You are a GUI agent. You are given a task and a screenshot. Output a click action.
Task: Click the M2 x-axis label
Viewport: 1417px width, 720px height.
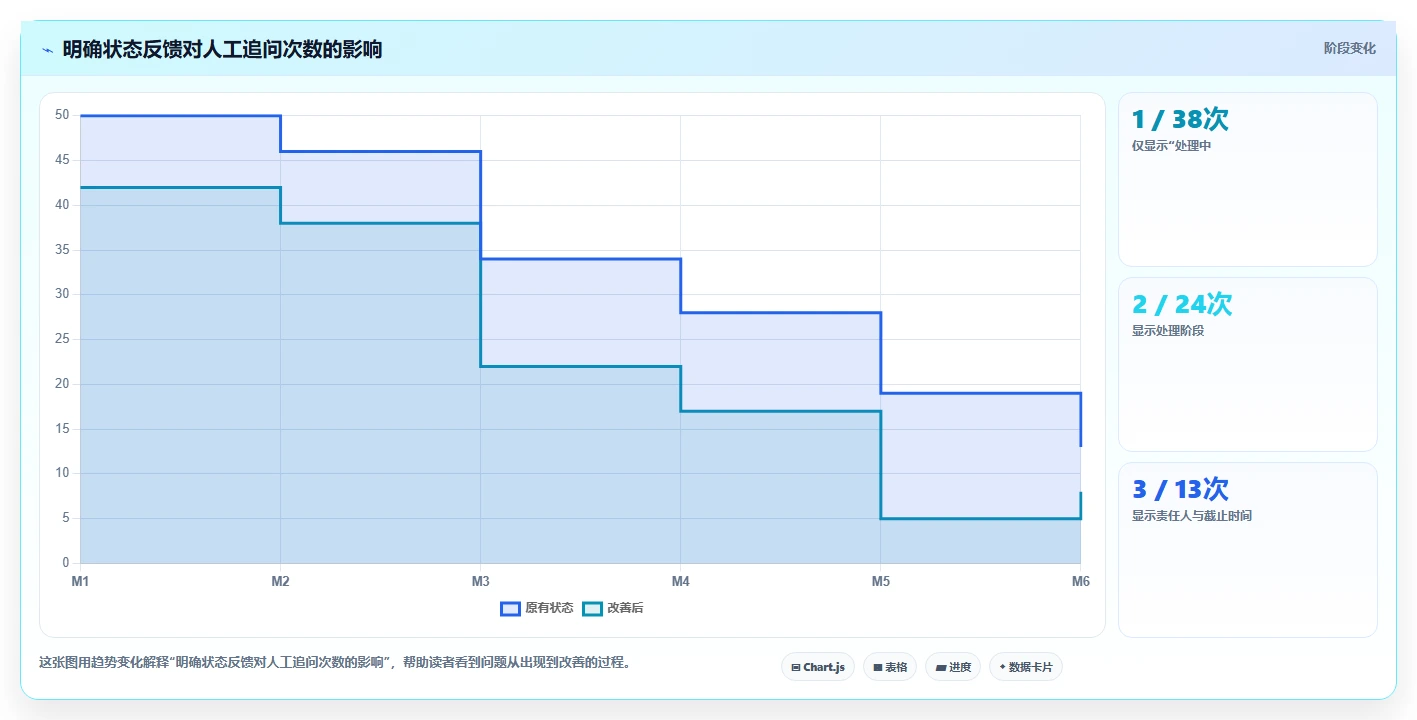point(280,581)
